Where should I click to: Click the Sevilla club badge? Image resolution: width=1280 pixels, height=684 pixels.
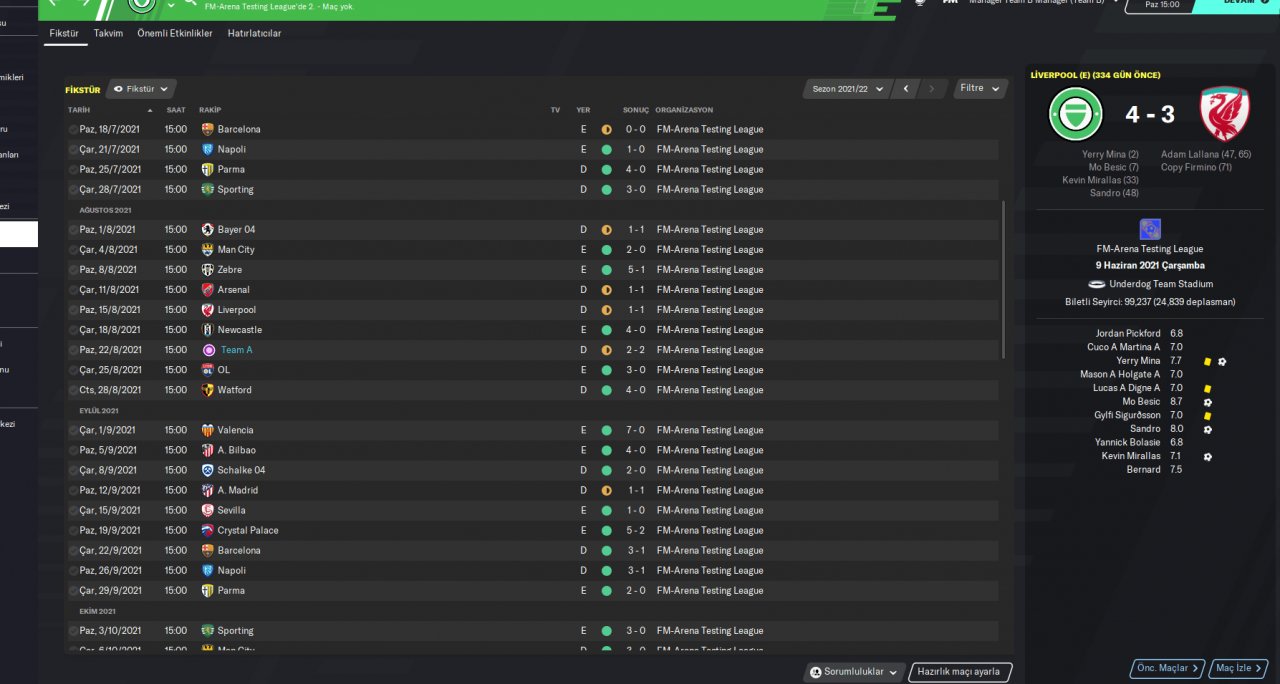tap(208, 510)
